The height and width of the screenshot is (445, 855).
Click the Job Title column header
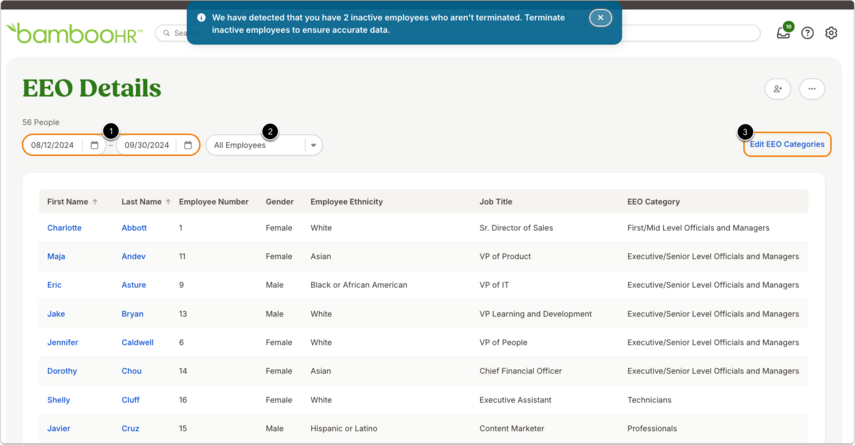[x=496, y=202]
